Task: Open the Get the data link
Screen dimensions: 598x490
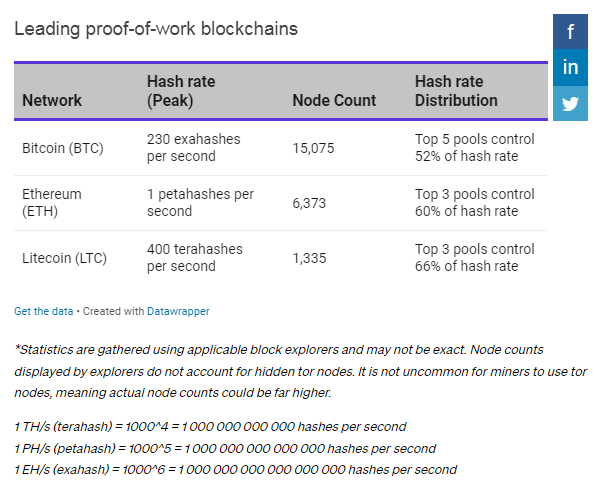Action: click(x=43, y=311)
